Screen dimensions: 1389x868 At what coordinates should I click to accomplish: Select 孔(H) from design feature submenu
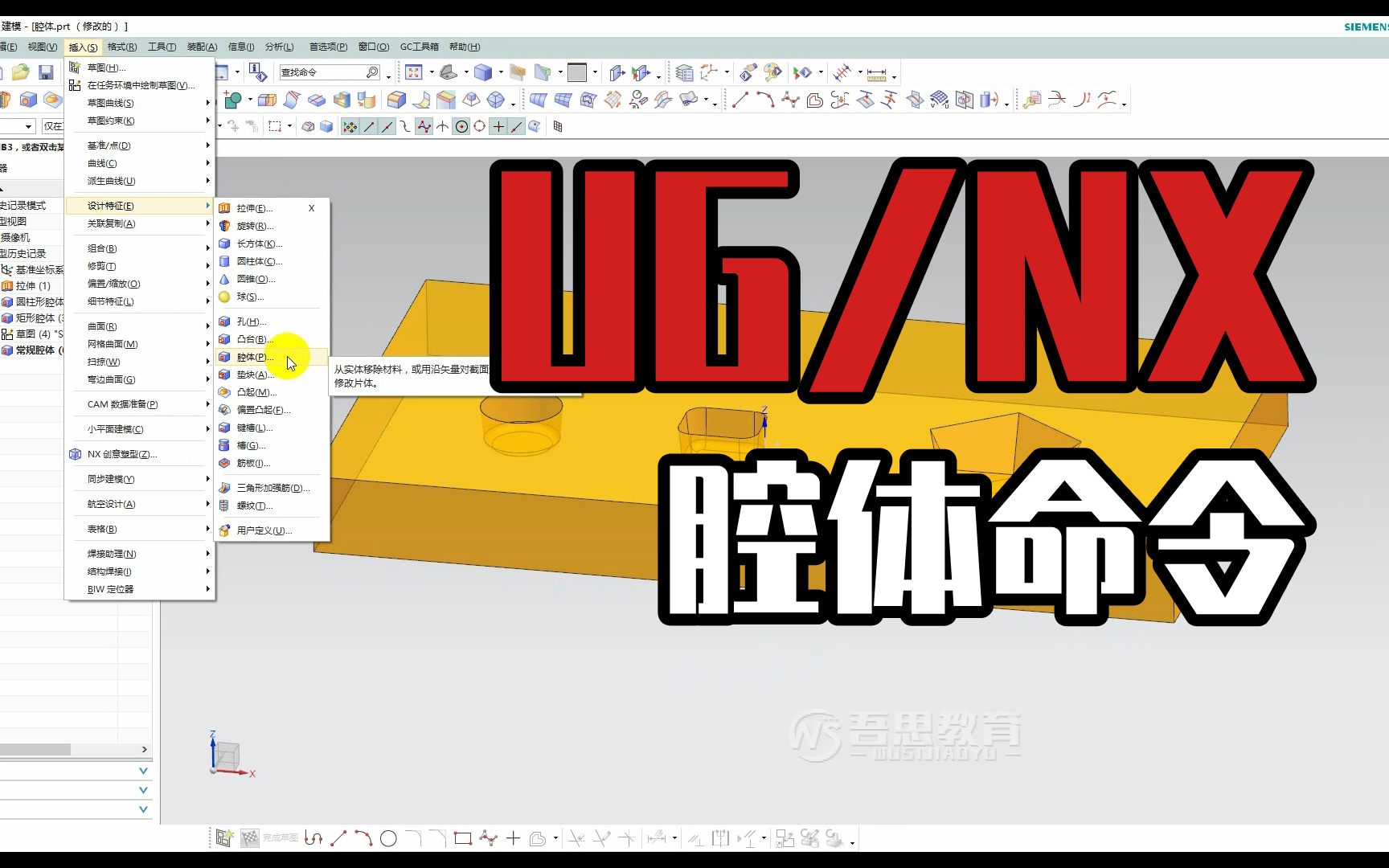272,321
